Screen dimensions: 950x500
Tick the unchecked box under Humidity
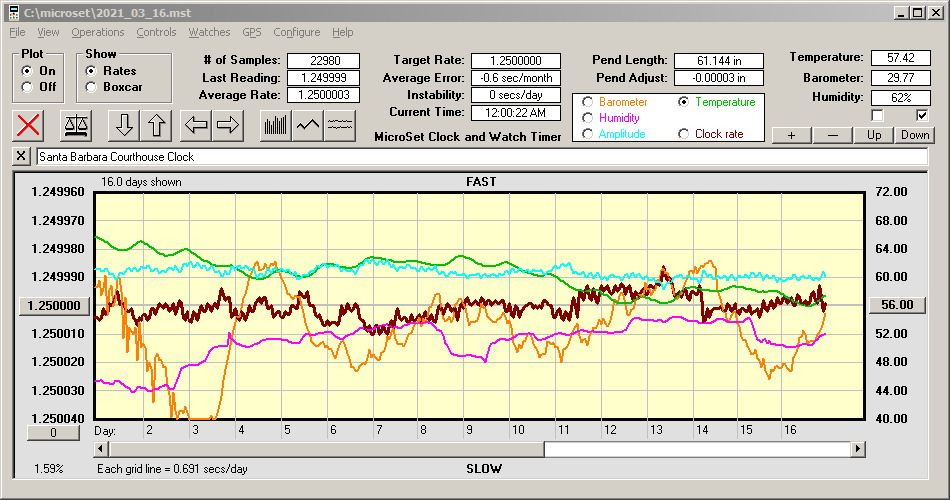pyautogui.click(x=878, y=115)
